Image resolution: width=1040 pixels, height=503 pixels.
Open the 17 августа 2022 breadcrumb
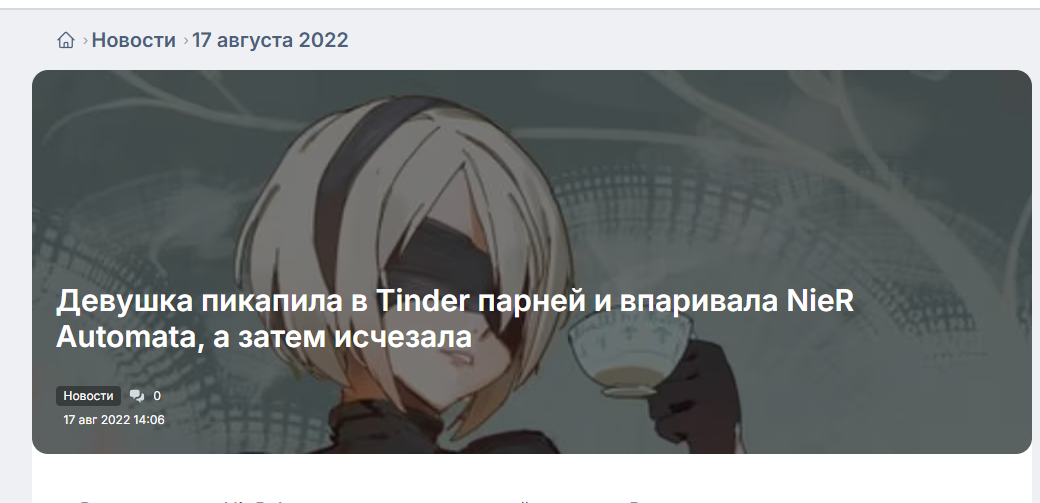pos(270,40)
